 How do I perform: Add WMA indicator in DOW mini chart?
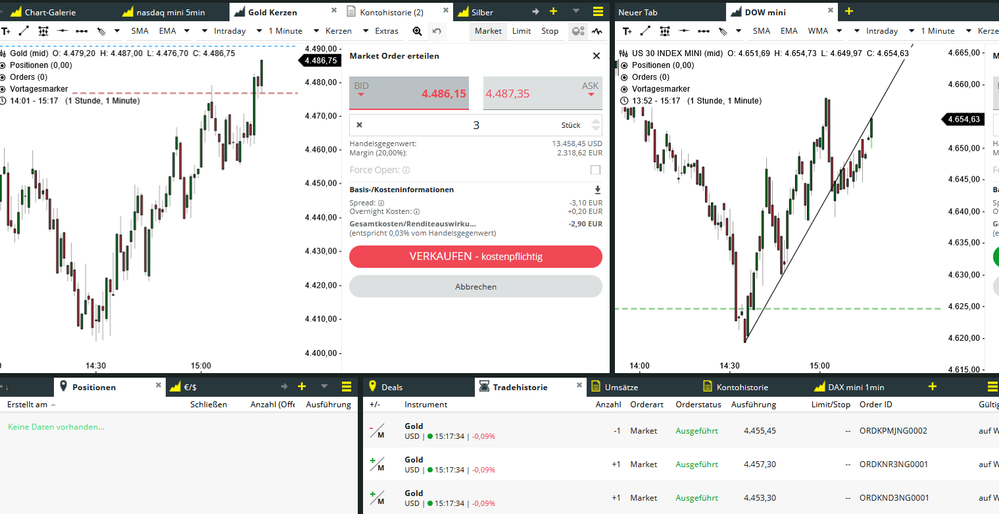point(817,31)
